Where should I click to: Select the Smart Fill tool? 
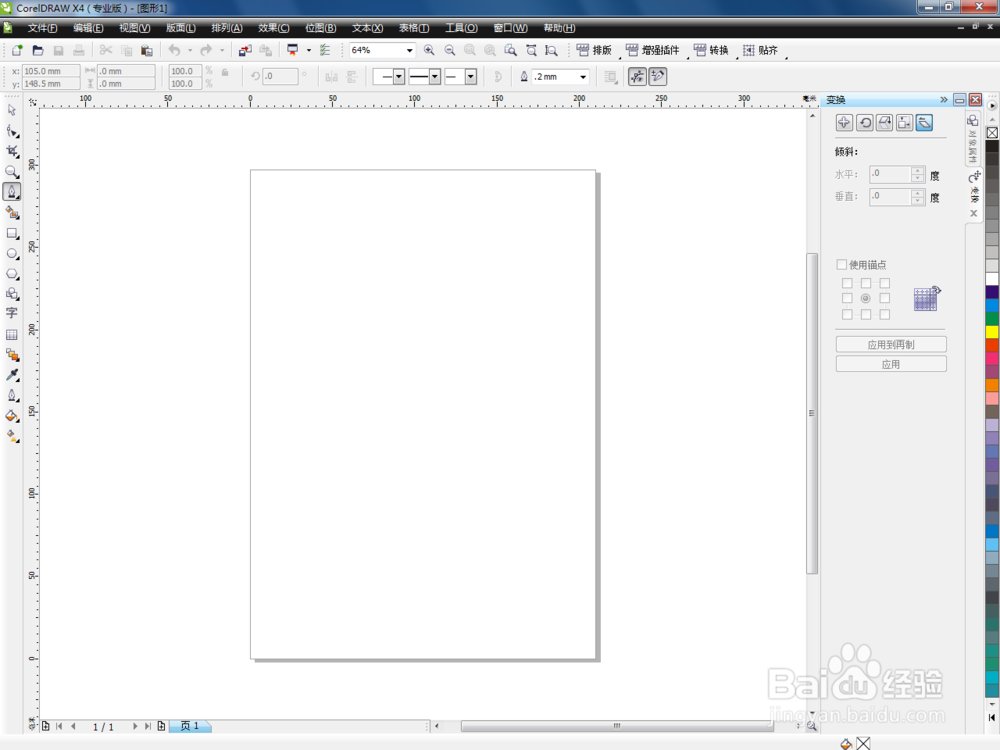pos(12,212)
